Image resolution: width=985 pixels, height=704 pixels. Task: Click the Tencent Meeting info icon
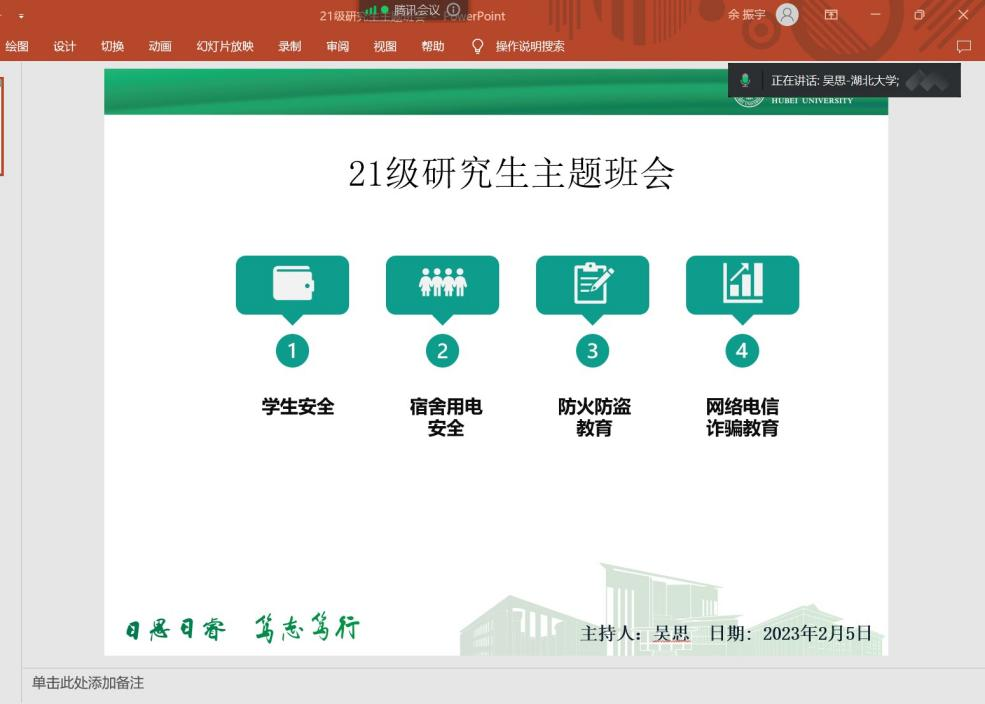[454, 10]
